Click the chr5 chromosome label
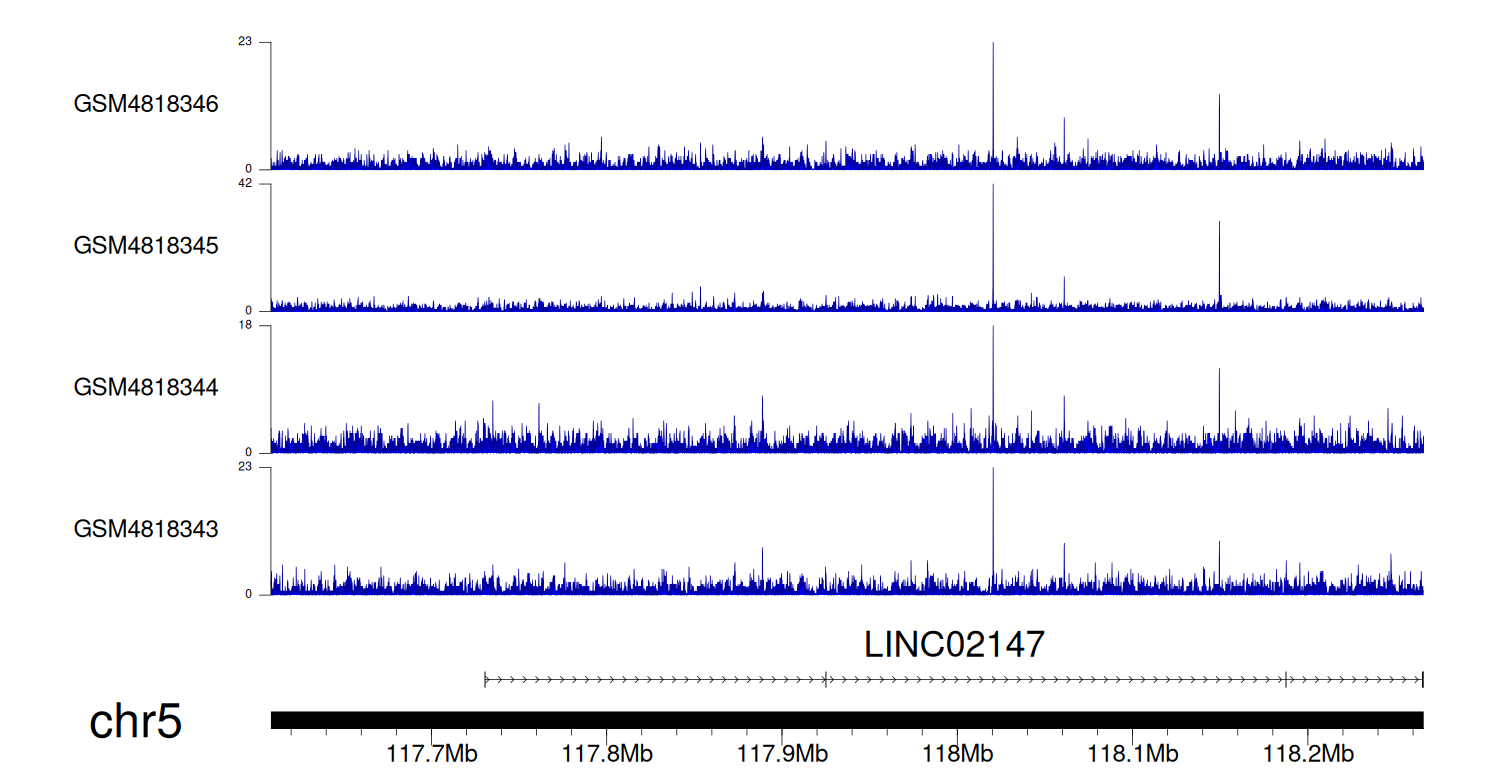1500x780 pixels. 135,722
